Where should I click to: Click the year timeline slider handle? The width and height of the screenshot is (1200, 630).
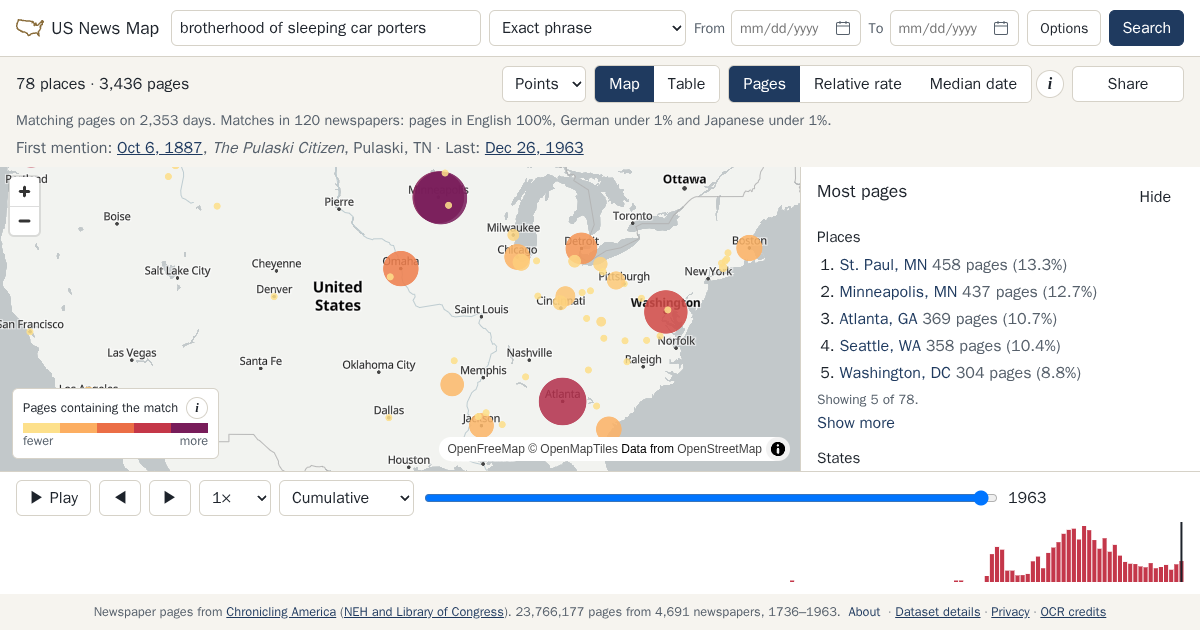pyautogui.click(x=981, y=498)
